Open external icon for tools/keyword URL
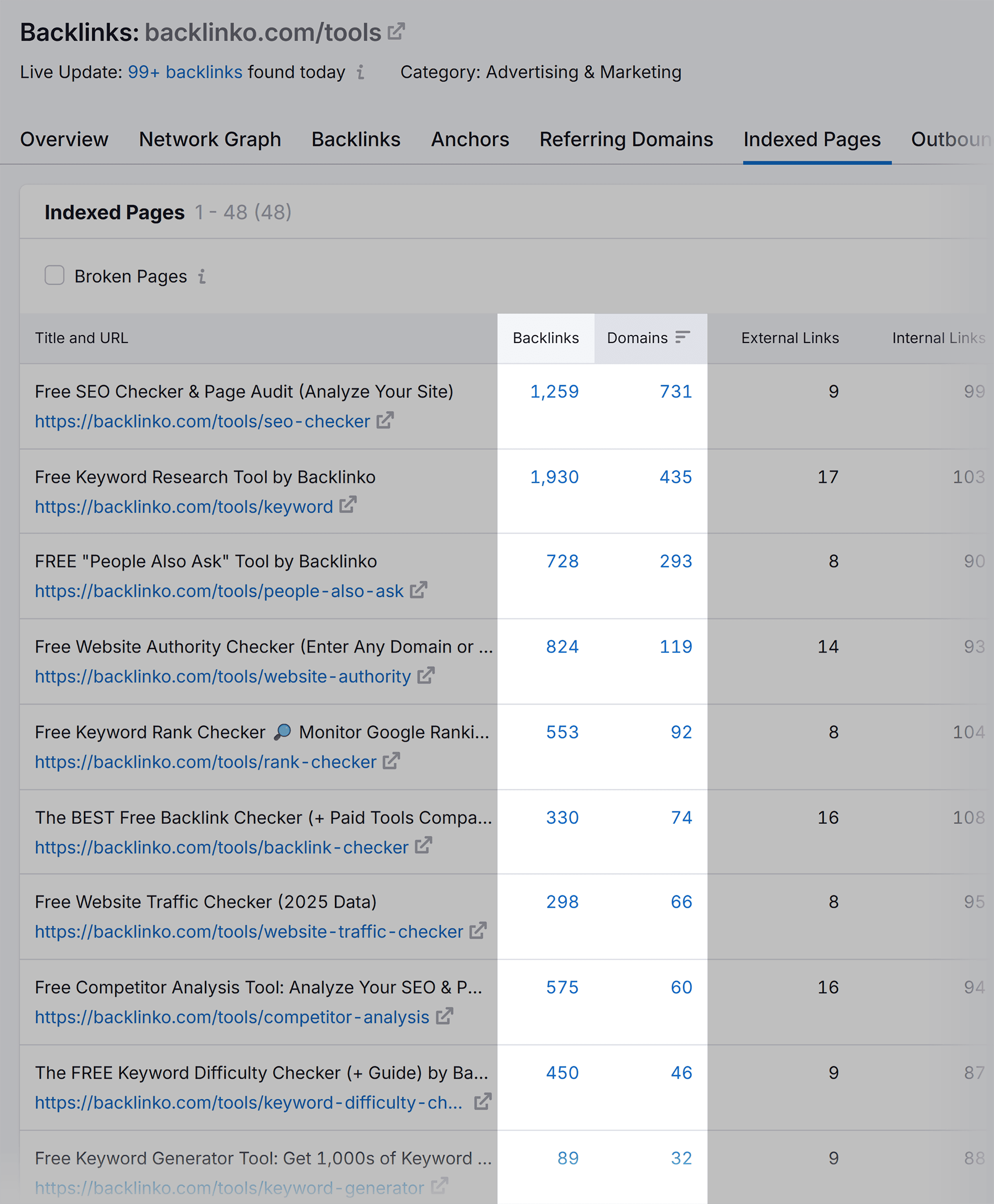This screenshot has height=1204, width=994. tap(348, 505)
